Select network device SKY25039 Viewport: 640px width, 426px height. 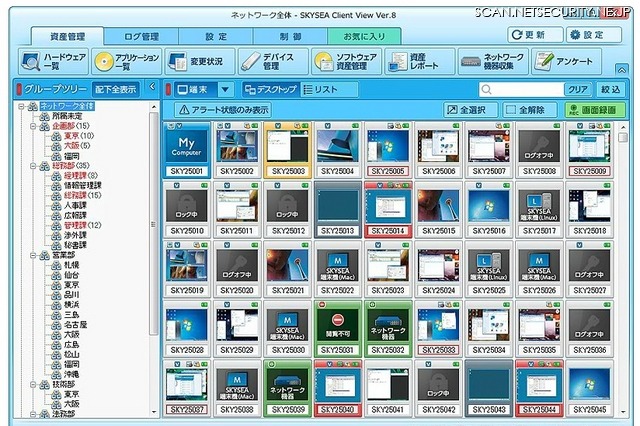288,388
